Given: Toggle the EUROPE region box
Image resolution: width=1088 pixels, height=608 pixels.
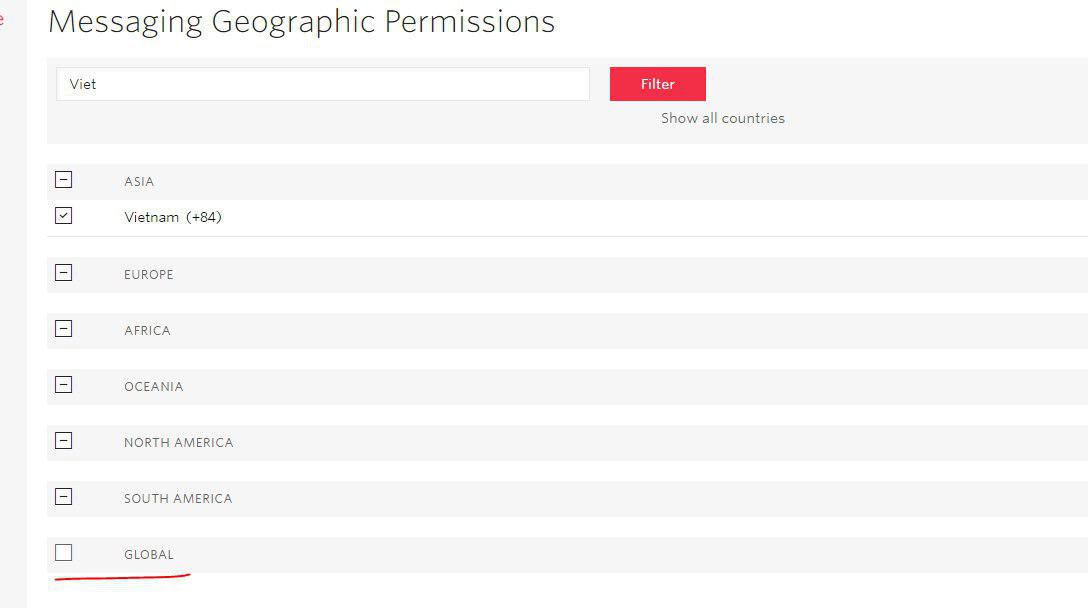Looking at the screenshot, I should point(64,273).
